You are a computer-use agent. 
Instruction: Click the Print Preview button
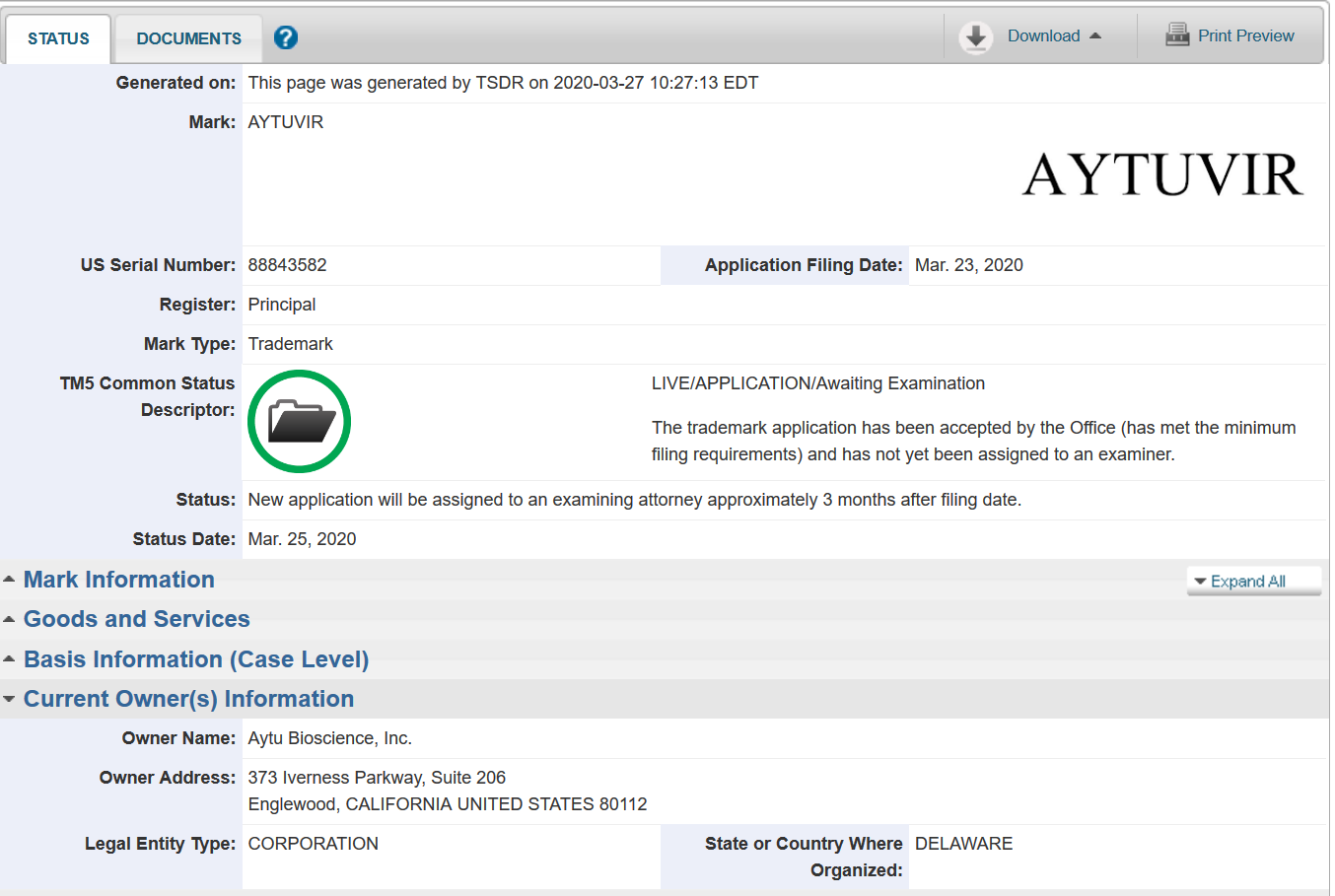1245,34
